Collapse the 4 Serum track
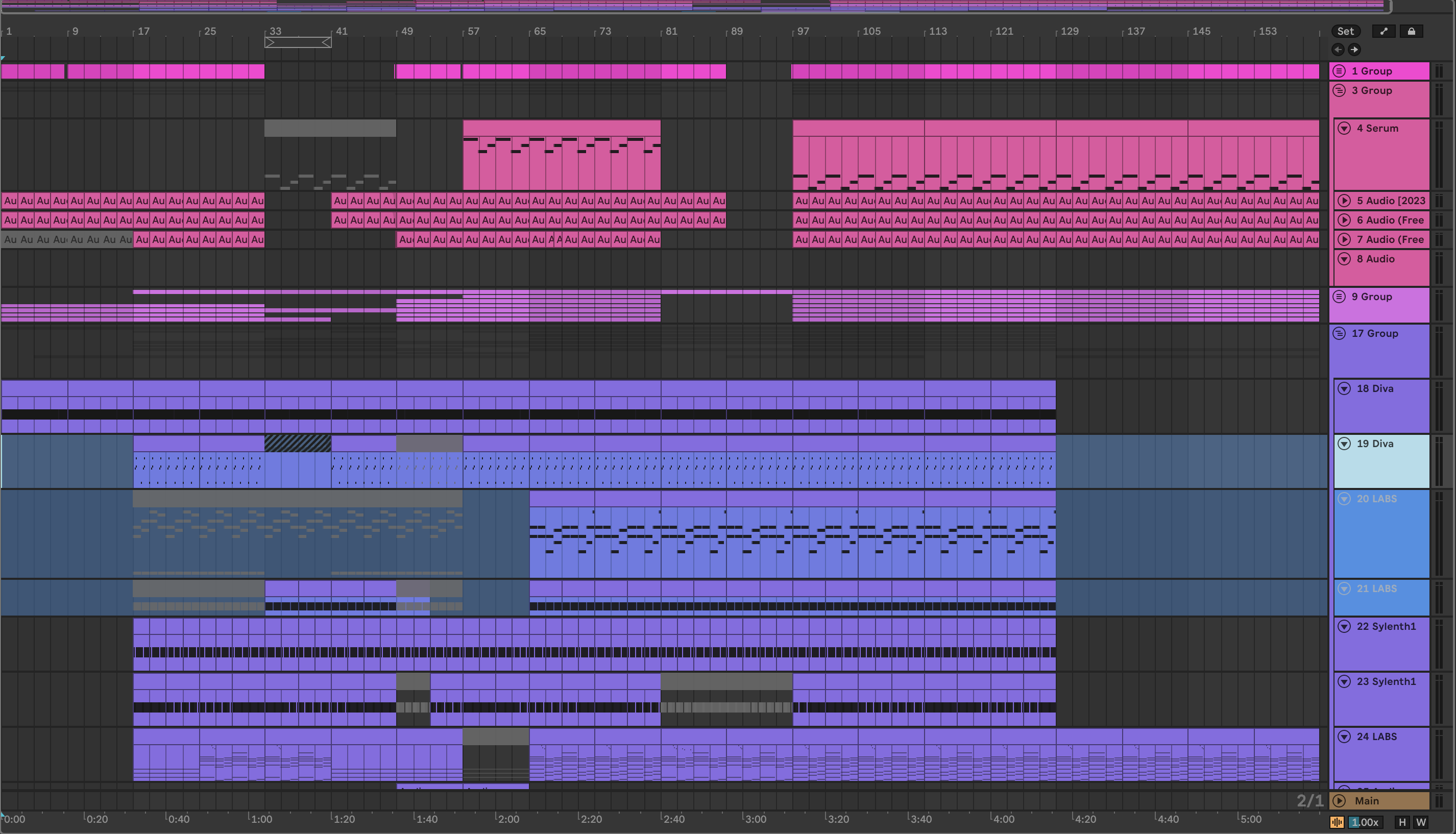This screenshot has height=834, width=1456. pos(1344,128)
